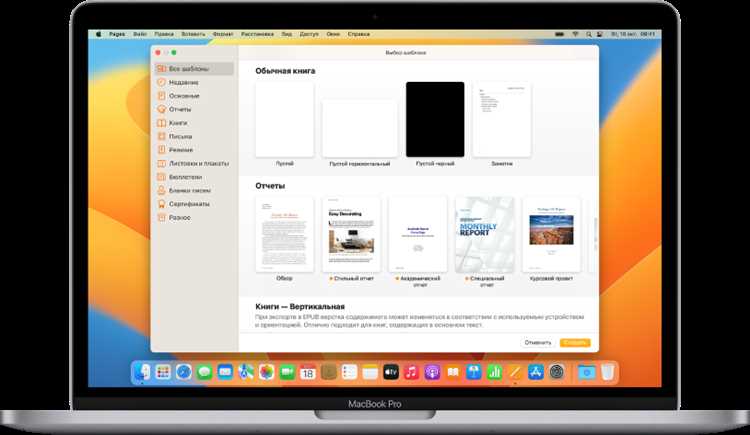
Task: Select Сертификаты category in sidebar
Action: click(x=194, y=204)
